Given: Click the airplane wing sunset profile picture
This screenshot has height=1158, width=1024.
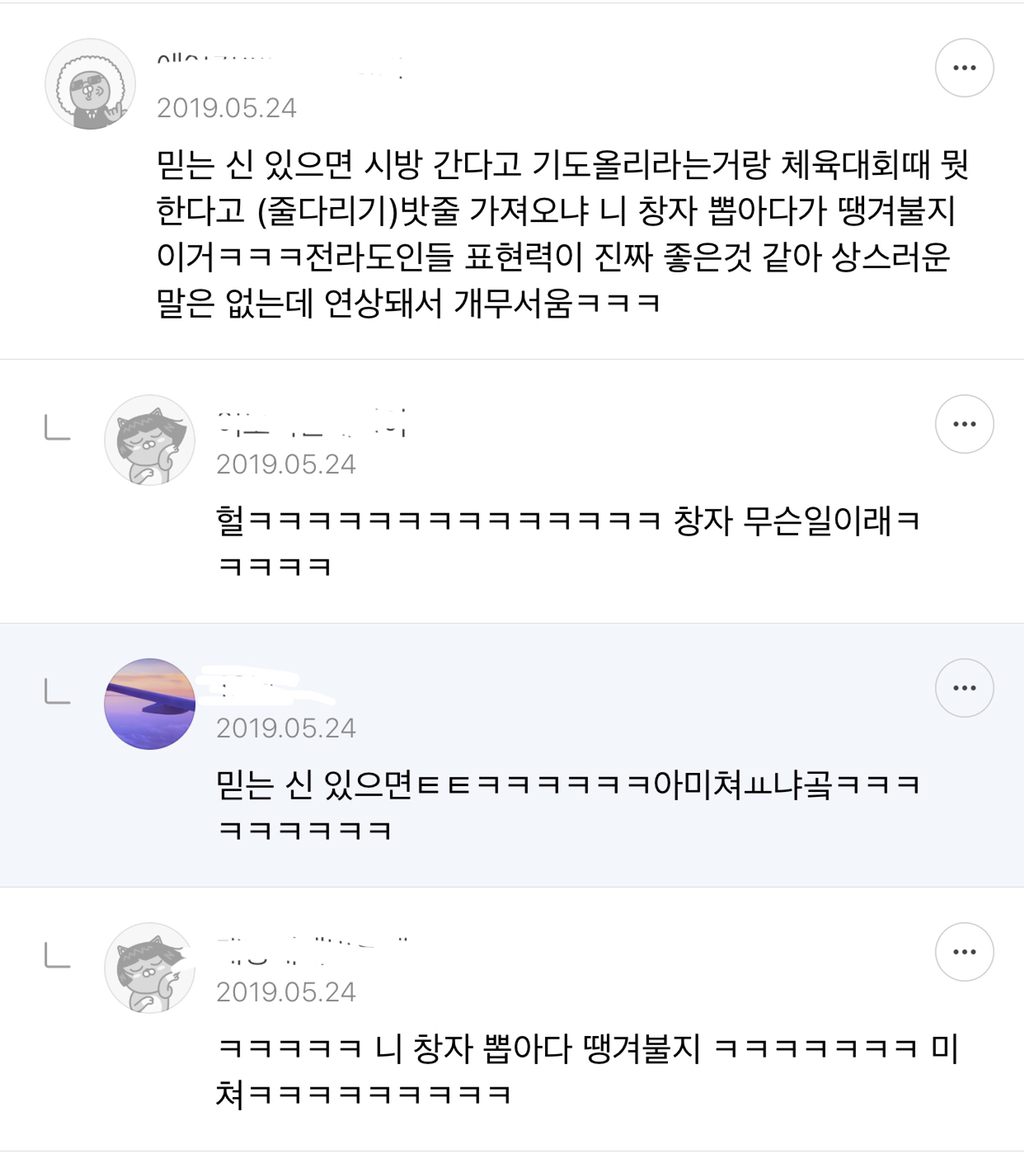Looking at the screenshot, I should (150, 703).
